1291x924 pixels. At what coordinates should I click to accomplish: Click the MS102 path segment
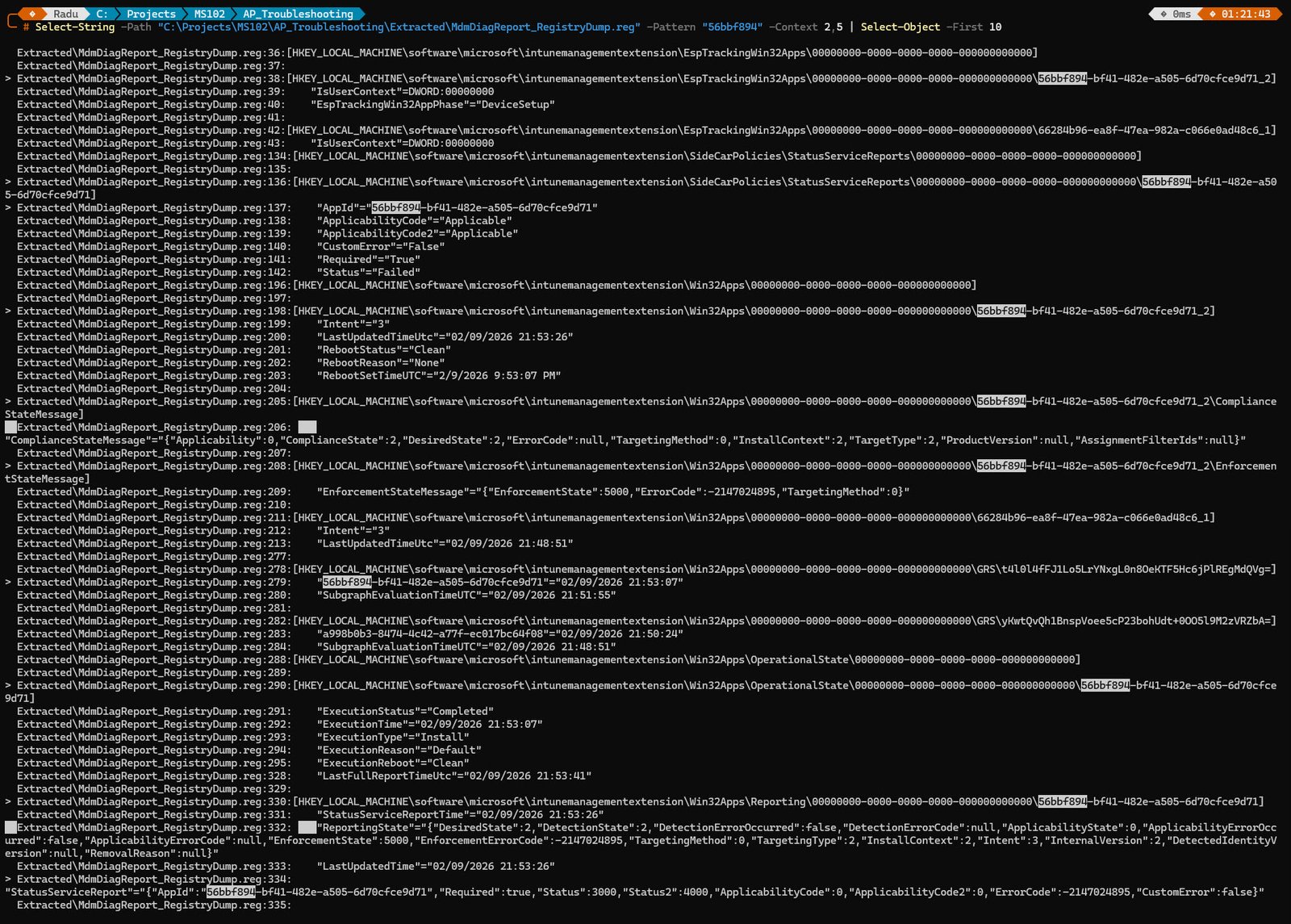pos(209,14)
